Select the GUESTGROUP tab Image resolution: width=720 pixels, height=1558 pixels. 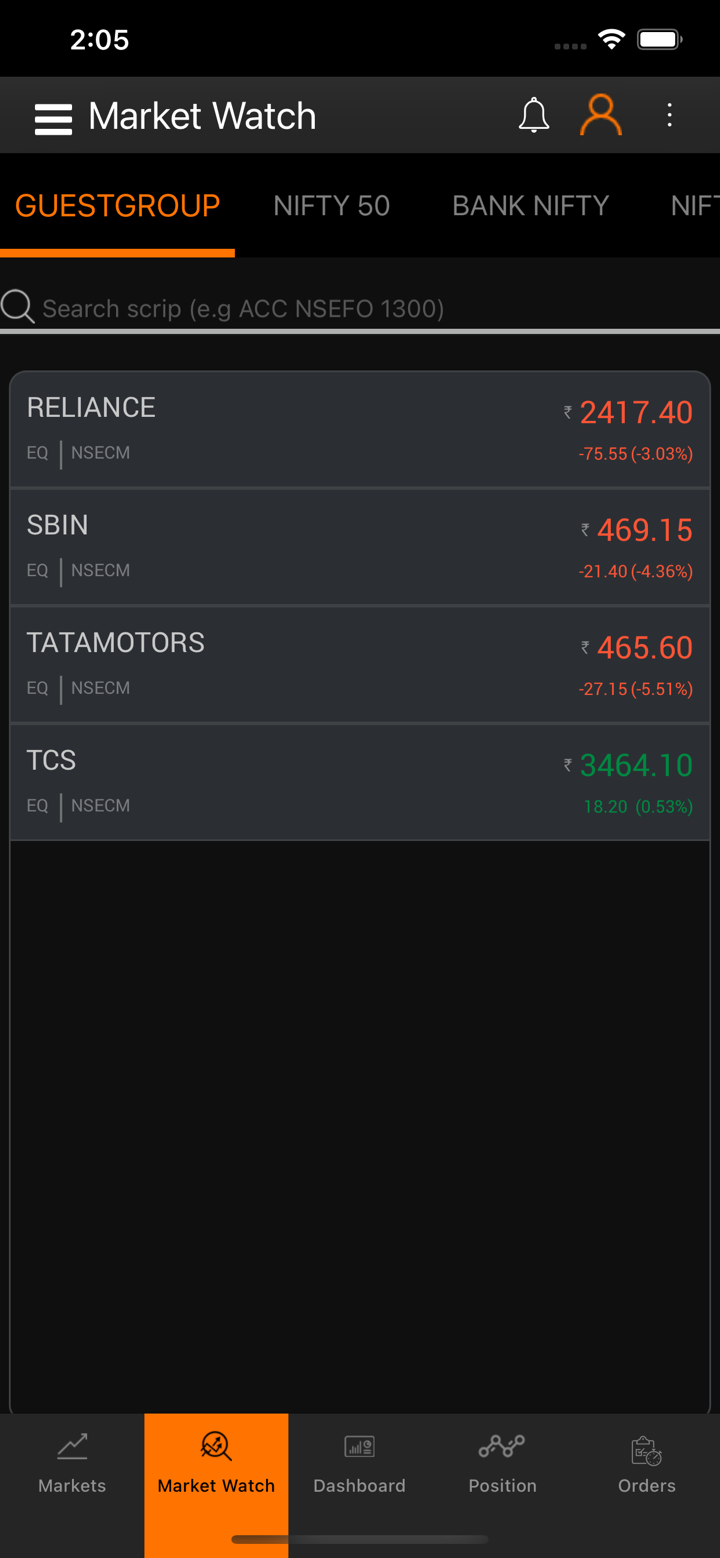[x=117, y=206]
